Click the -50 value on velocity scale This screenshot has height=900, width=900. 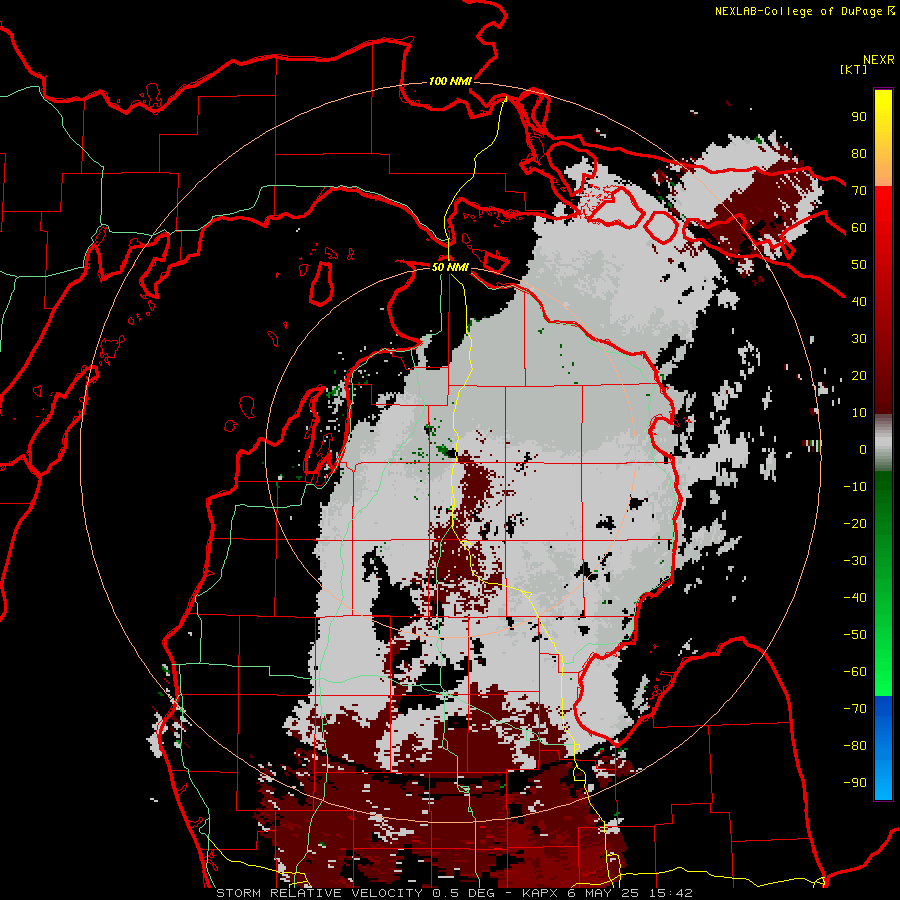click(x=855, y=634)
